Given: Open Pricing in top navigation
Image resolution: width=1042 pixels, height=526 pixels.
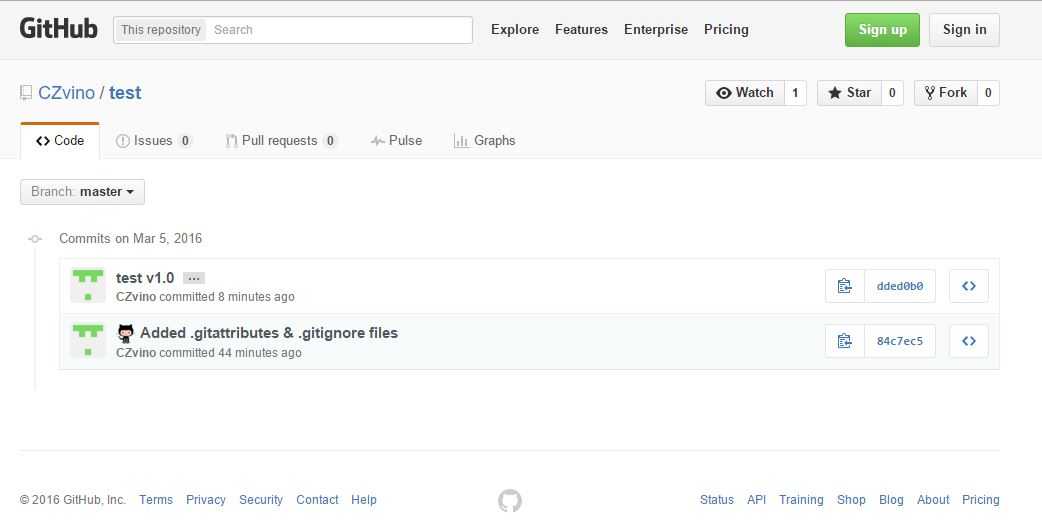Looking at the screenshot, I should click(x=726, y=29).
